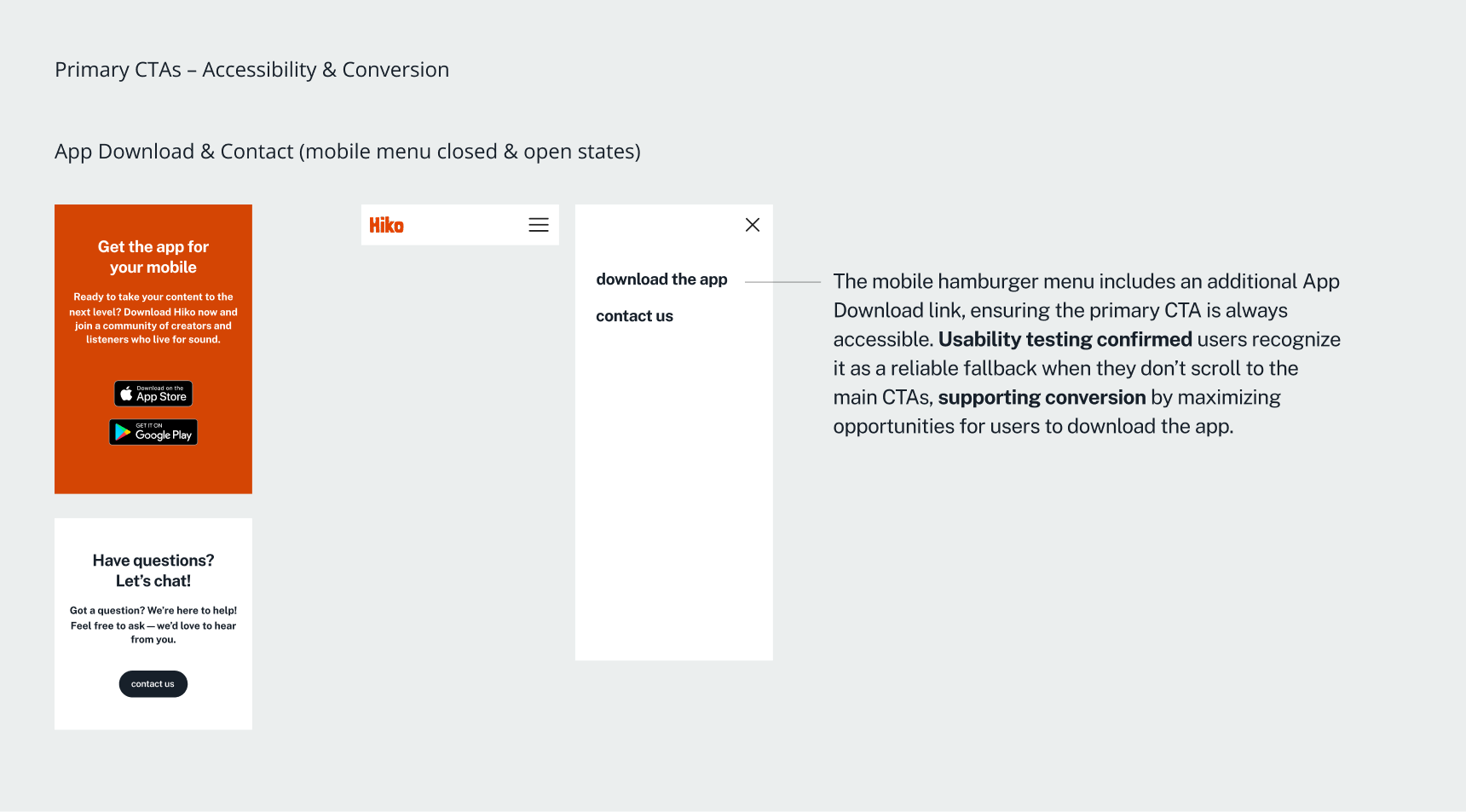The height and width of the screenshot is (812, 1466).
Task: Click the "App Download & Contact" subtitle
Action: coord(347,152)
